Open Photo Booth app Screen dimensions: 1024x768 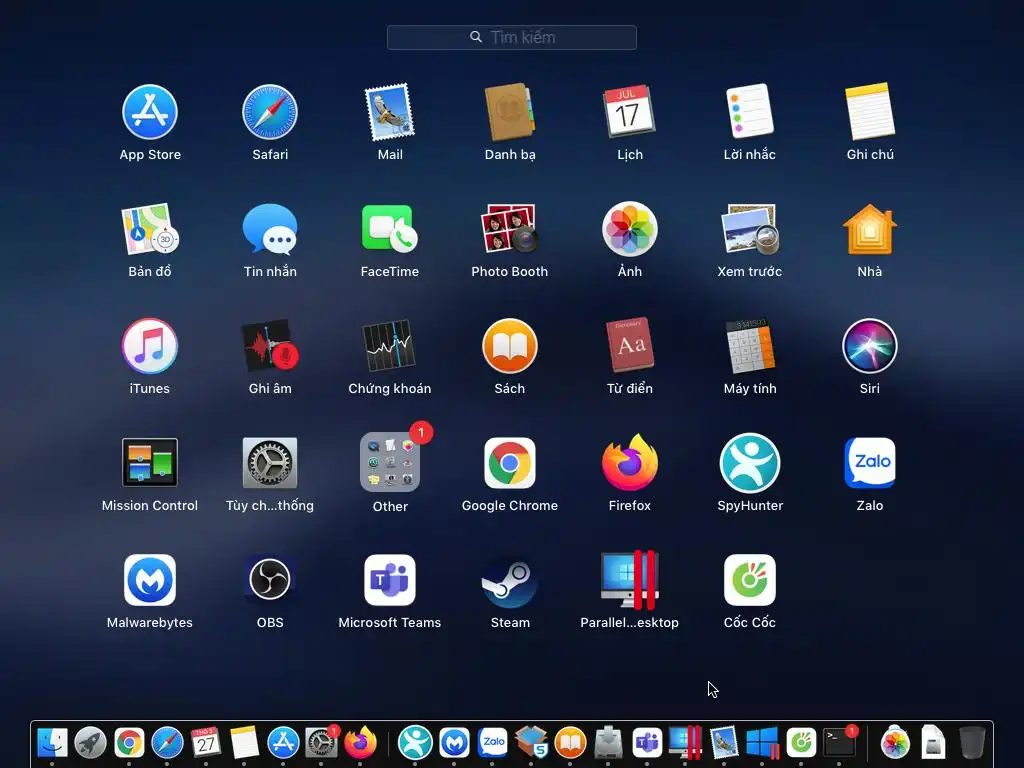pyautogui.click(x=509, y=229)
